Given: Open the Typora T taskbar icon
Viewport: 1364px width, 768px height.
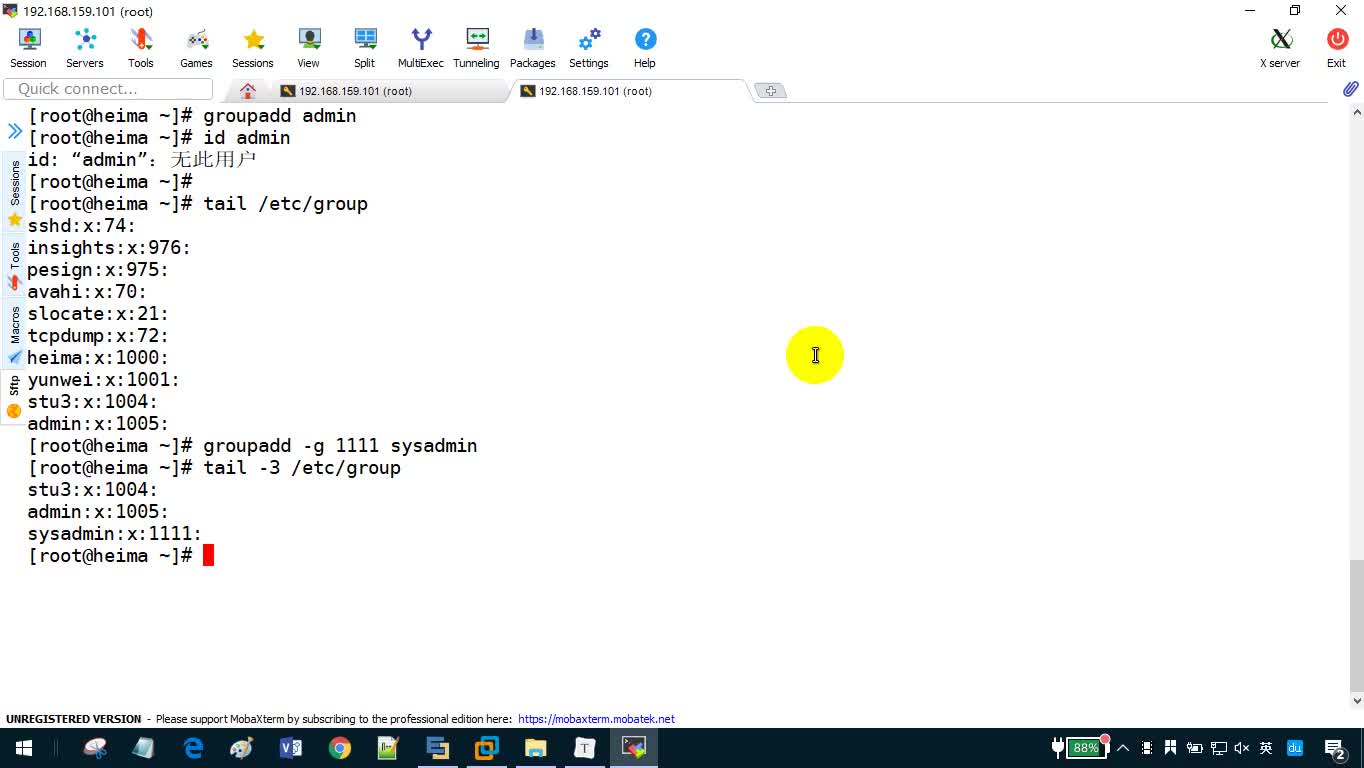Looking at the screenshot, I should pos(585,748).
